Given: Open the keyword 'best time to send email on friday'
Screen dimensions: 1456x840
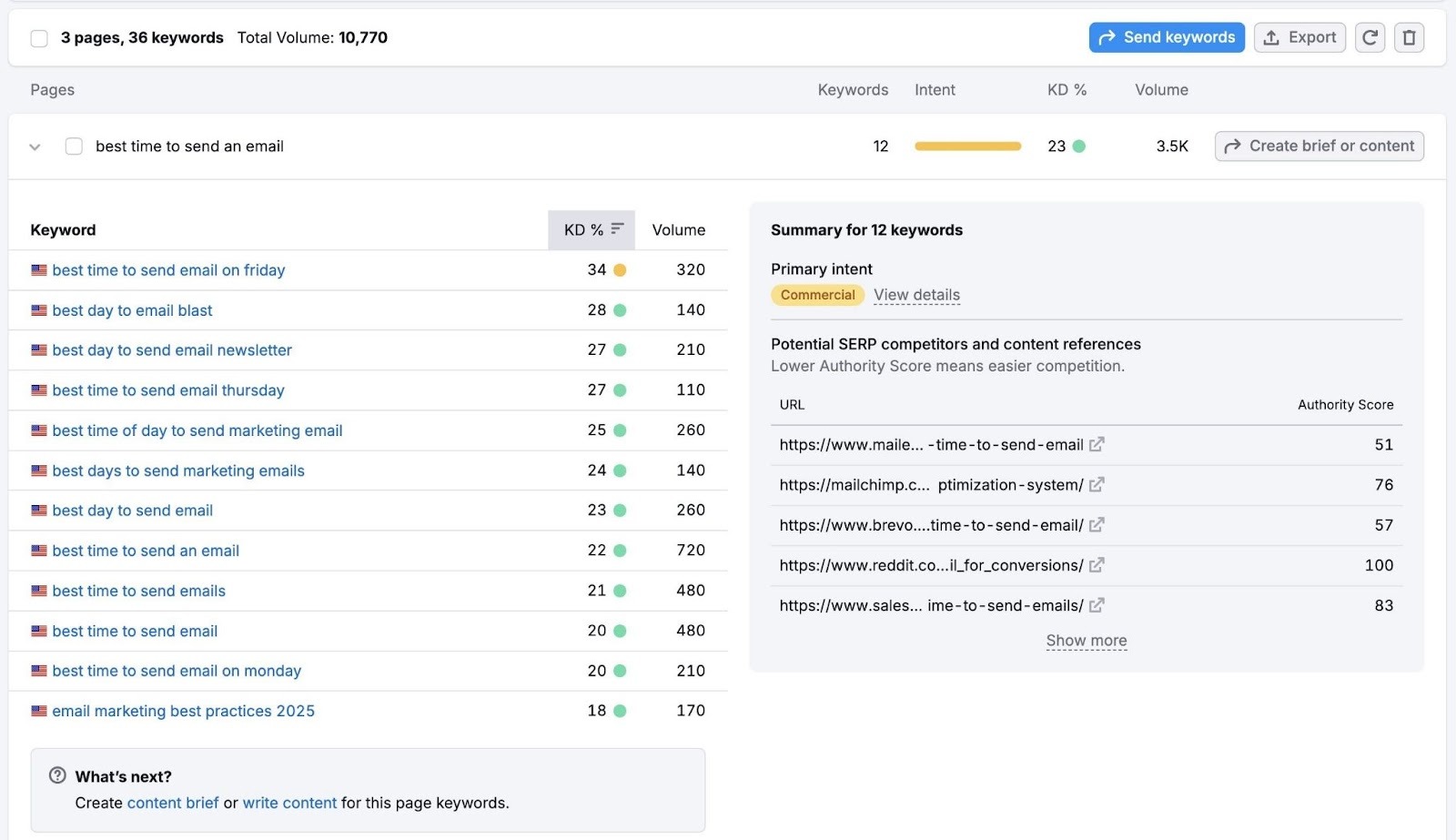Looking at the screenshot, I should (x=167, y=269).
